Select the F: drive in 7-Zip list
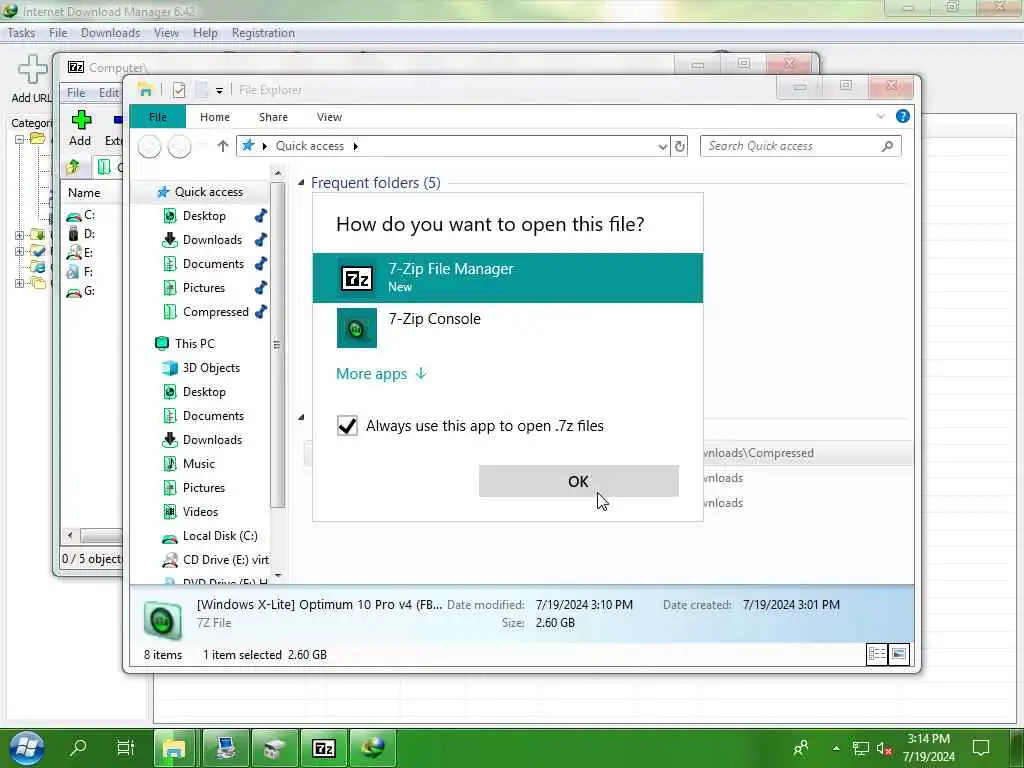Screen dimensions: 1024x768 click(x=82, y=272)
